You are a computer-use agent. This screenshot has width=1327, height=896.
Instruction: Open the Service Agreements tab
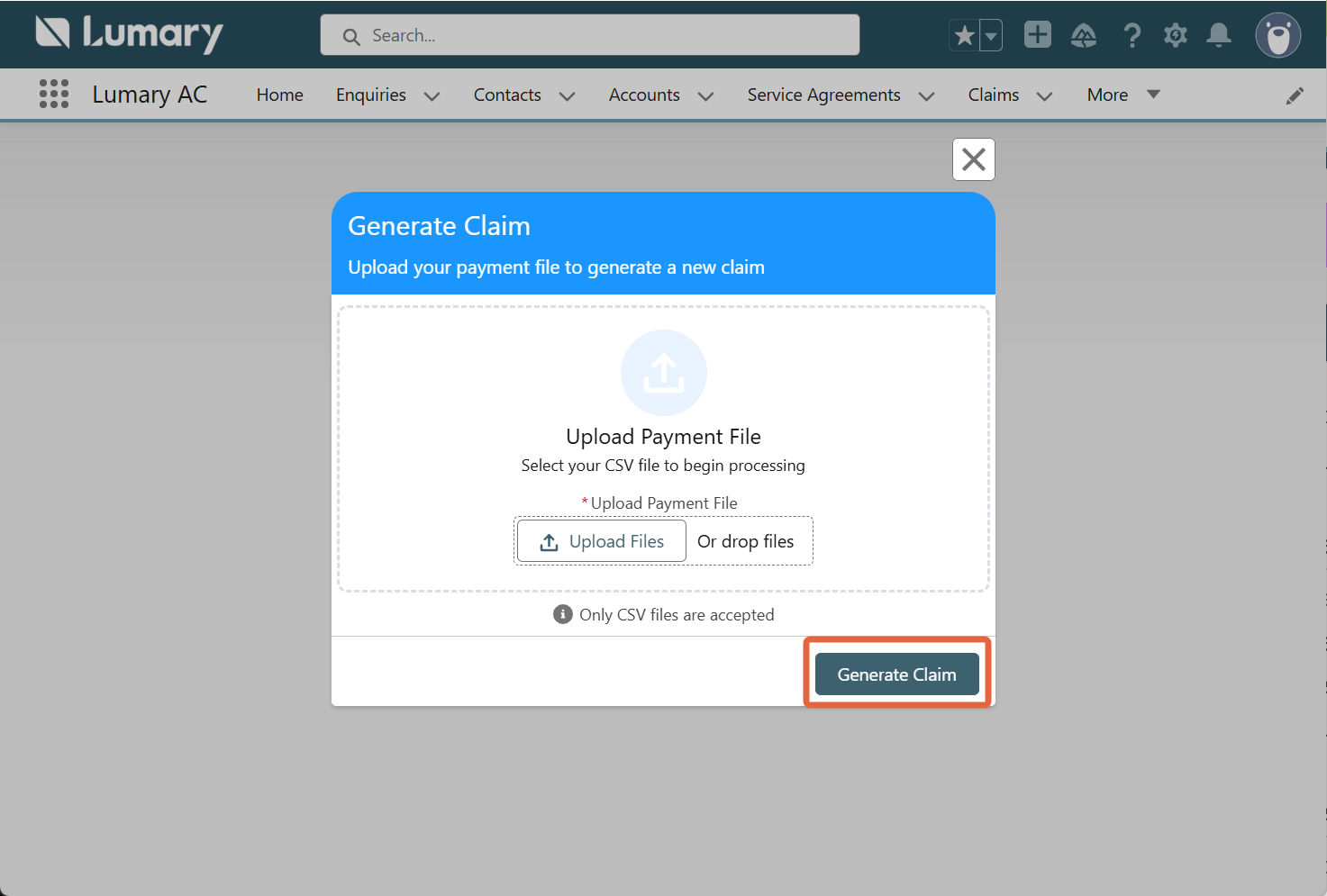[x=823, y=95]
